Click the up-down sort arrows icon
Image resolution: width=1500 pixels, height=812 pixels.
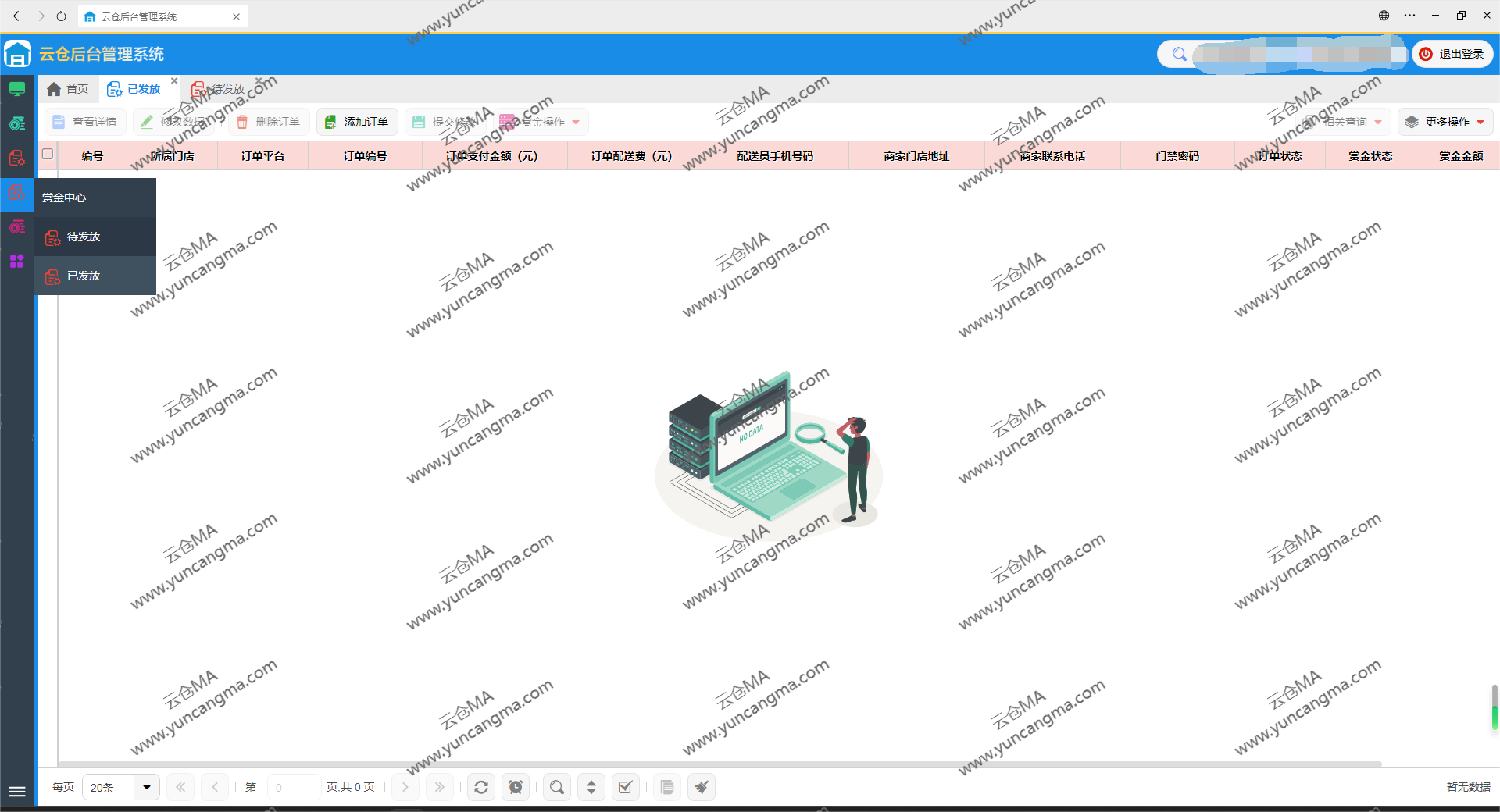click(x=591, y=787)
